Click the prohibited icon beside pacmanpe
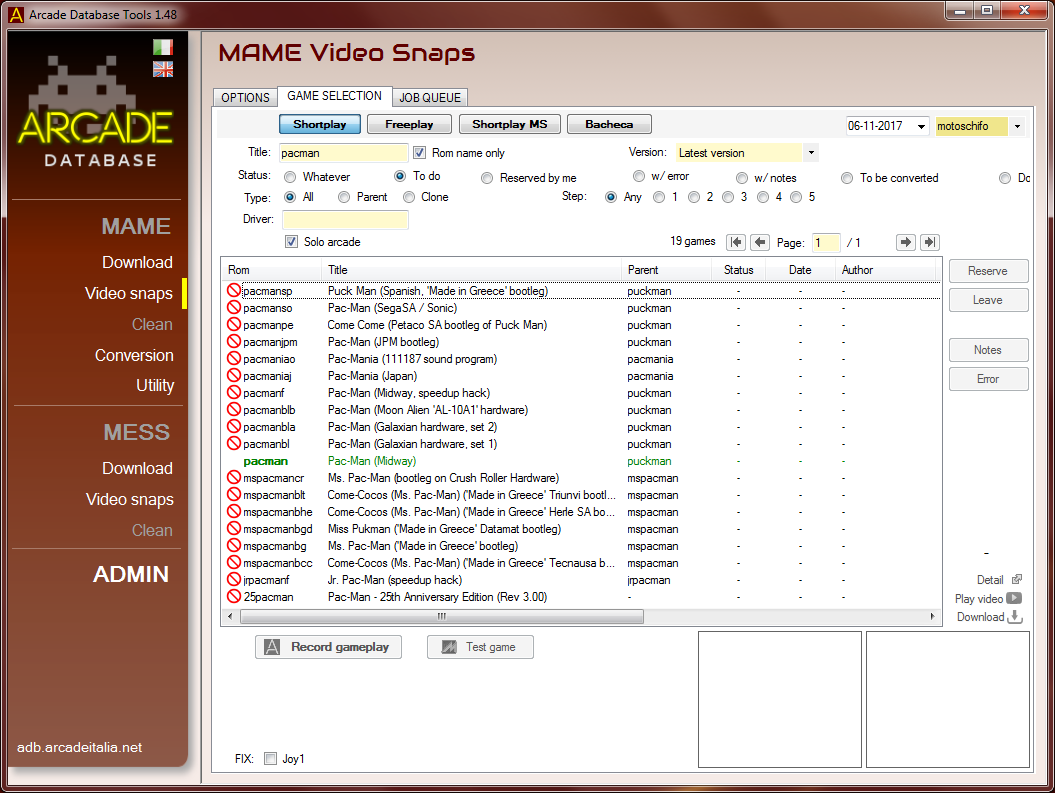The width and height of the screenshot is (1055, 793). pos(233,324)
